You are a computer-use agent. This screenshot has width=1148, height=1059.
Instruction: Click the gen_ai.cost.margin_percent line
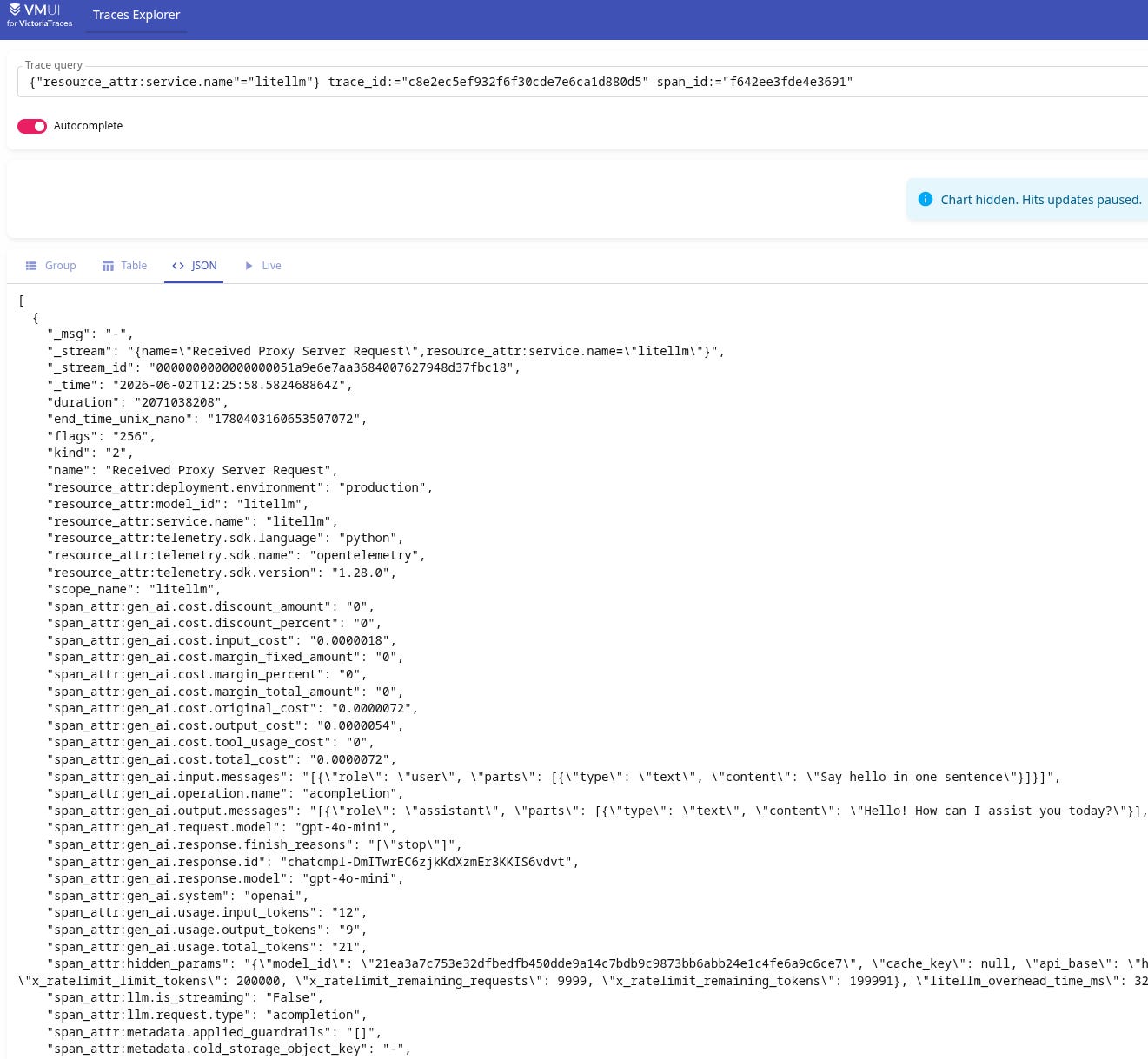[x=207, y=674]
